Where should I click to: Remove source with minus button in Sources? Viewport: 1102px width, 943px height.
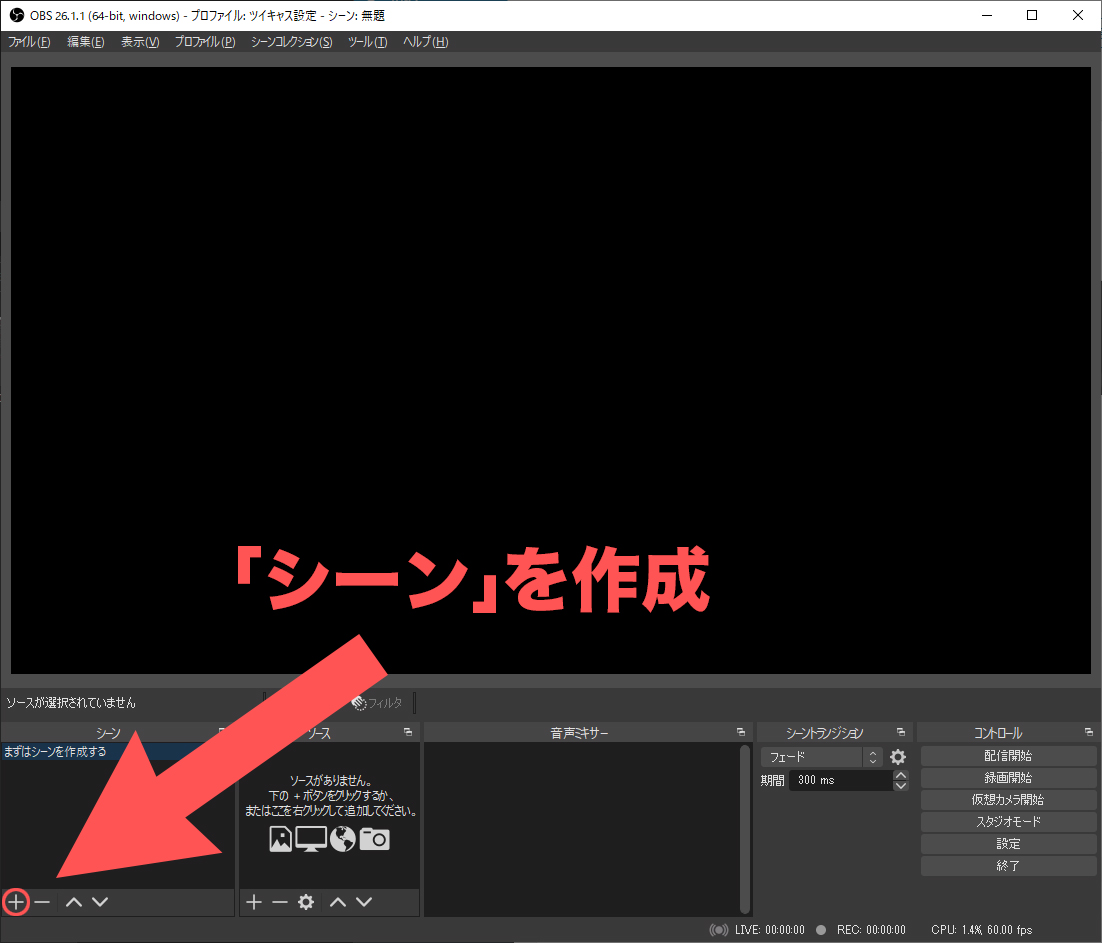(x=280, y=902)
